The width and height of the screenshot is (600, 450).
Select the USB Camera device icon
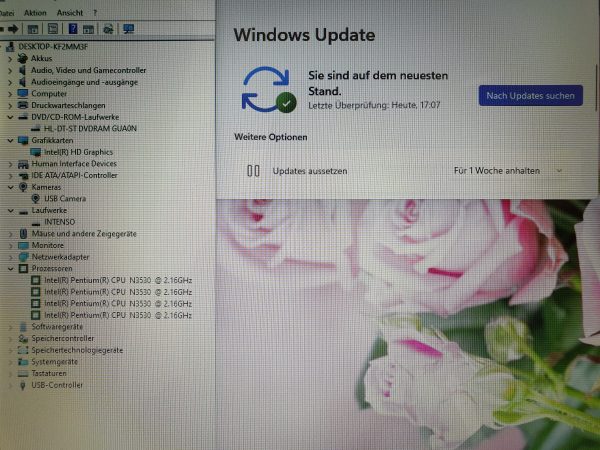click(35, 199)
